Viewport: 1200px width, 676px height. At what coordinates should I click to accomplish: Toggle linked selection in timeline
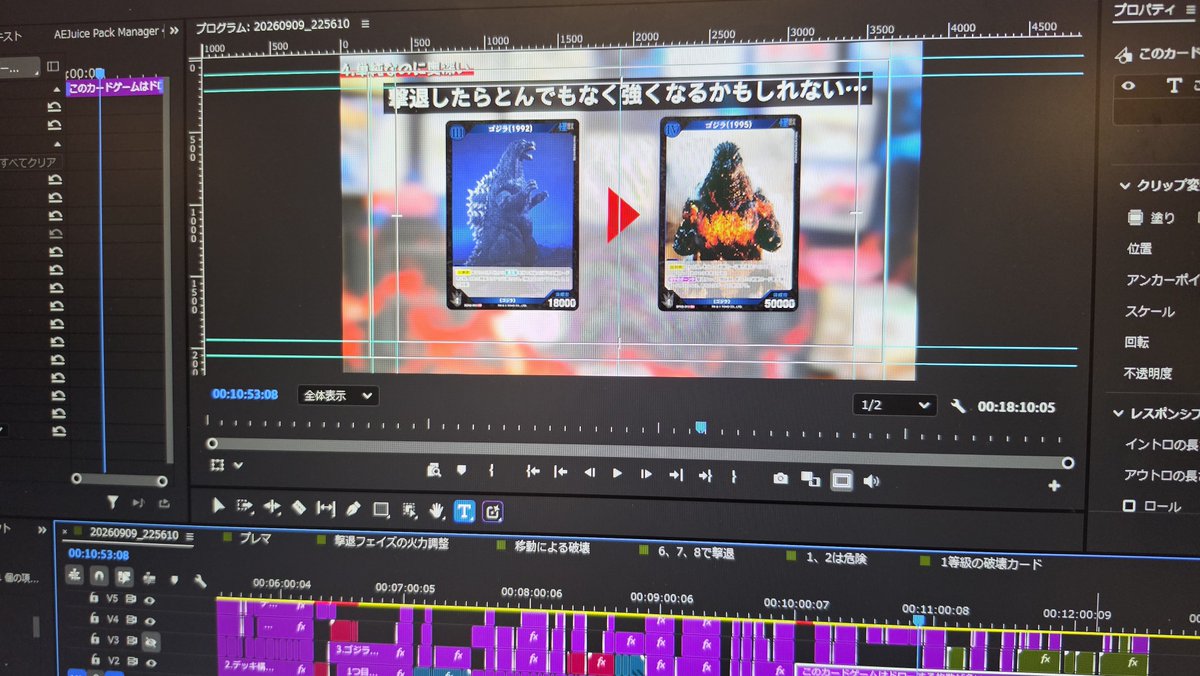pos(123,577)
